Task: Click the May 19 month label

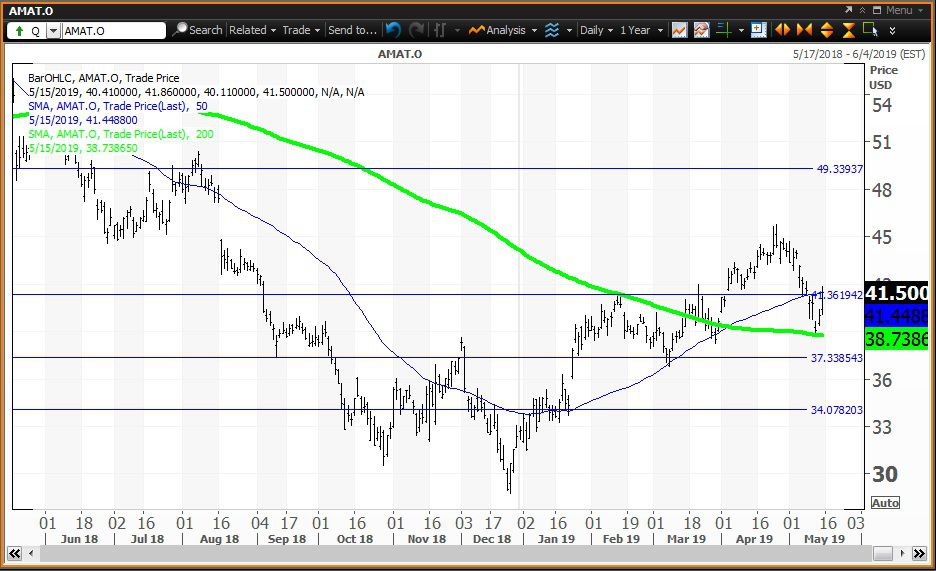Action: [824, 539]
